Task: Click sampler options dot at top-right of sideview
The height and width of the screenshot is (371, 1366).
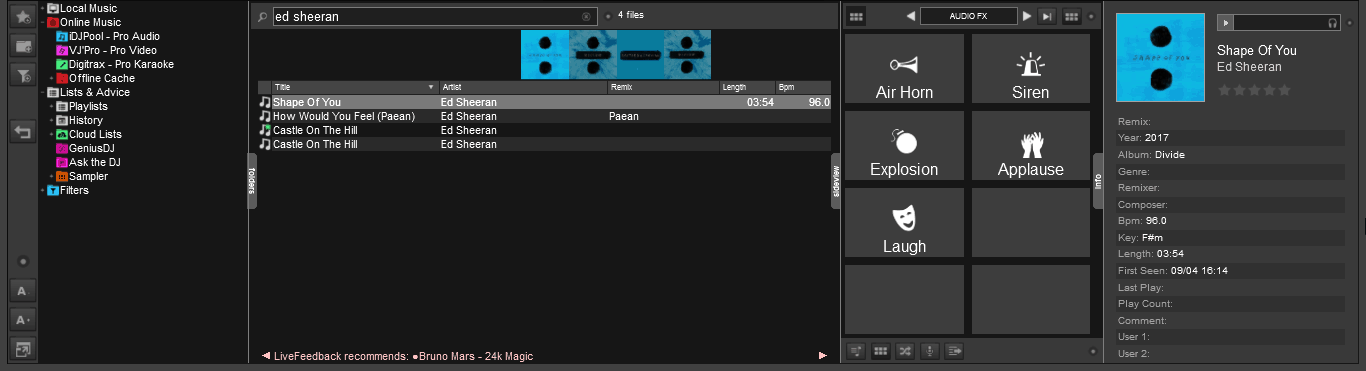Action: click(x=1092, y=16)
